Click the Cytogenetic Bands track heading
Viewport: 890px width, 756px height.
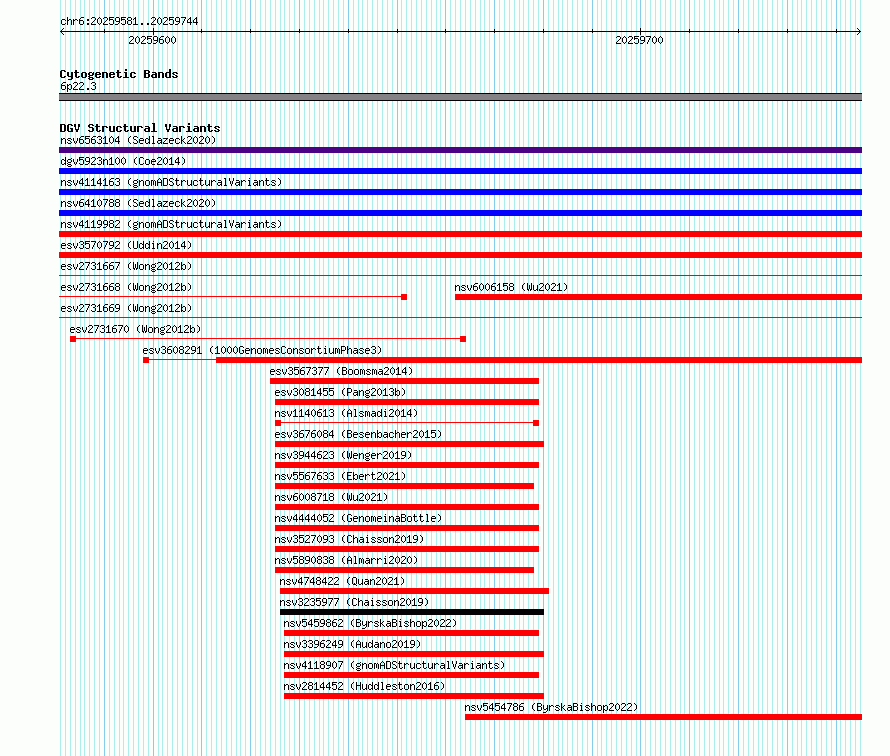(x=119, y=74)
